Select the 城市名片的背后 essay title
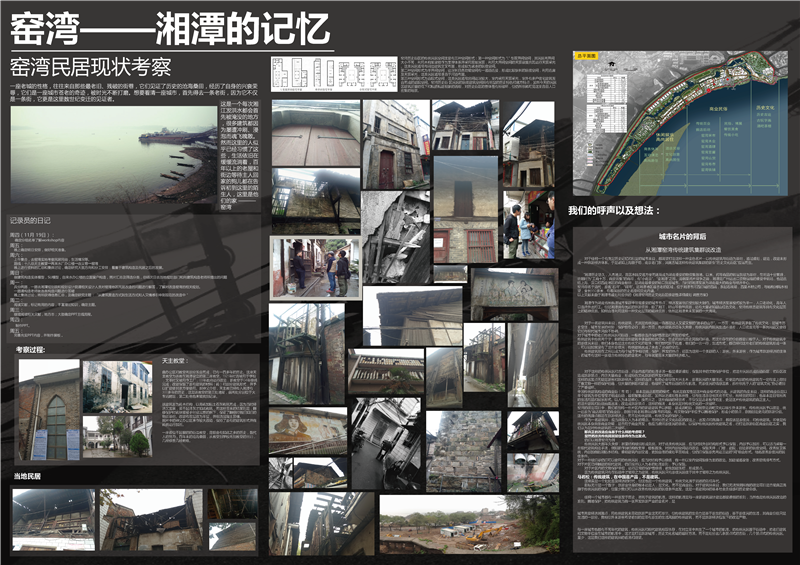 click(682, 236)
